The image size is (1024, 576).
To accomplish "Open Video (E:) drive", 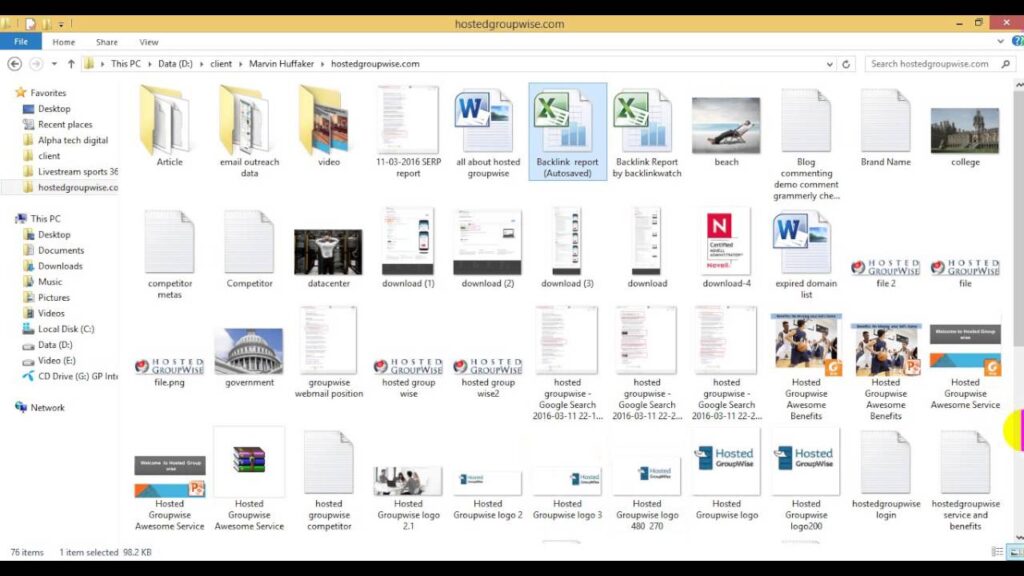I will coord(56,360).
